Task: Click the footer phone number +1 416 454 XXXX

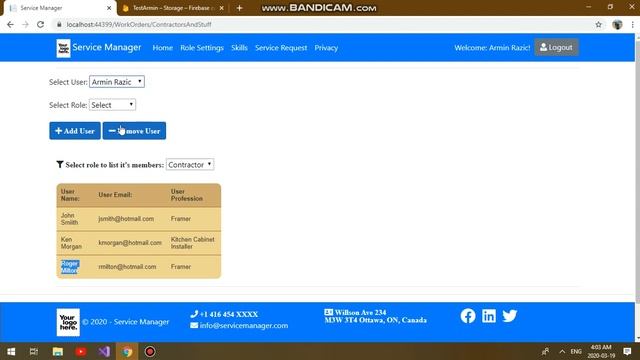Action: [x=229, y=314]
